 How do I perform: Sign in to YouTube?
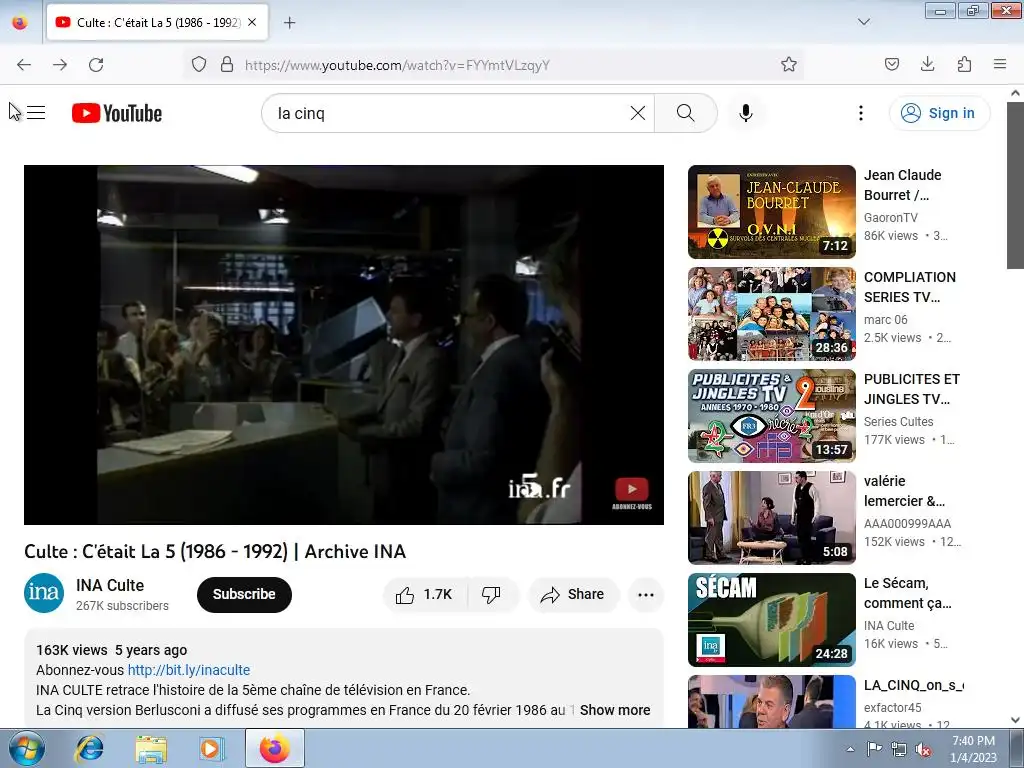click(939, 113)
